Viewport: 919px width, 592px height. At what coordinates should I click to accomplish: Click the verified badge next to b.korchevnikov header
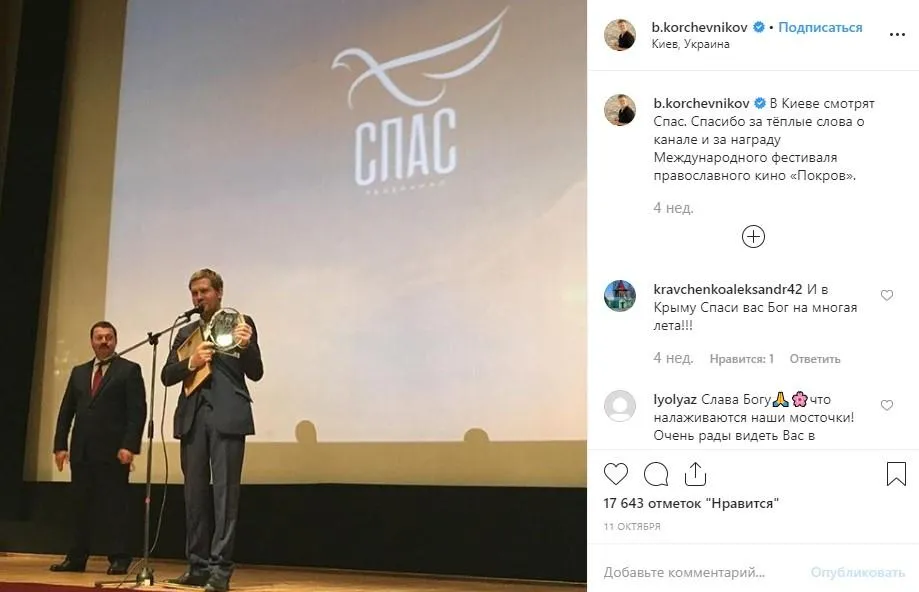[758, 27]
